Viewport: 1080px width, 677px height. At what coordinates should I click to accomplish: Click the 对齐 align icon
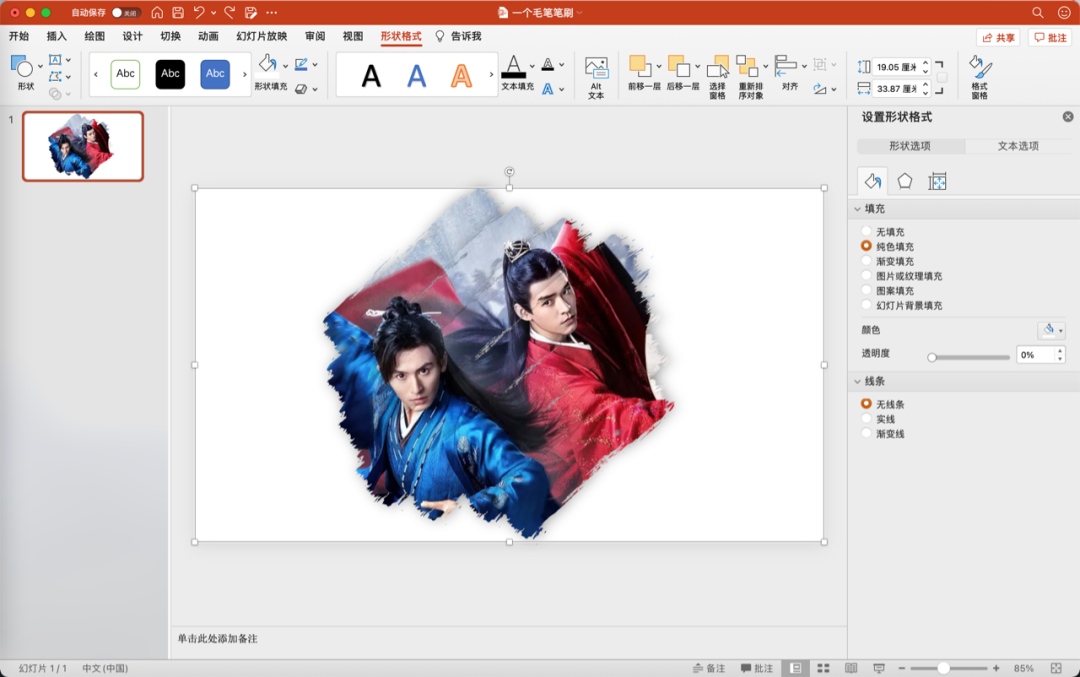[x=785, y=66]
